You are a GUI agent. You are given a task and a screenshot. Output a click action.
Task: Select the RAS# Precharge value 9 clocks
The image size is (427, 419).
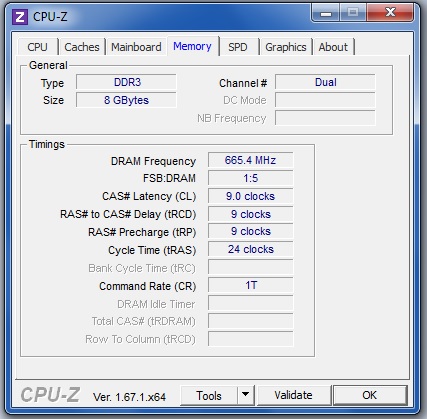click(x=251, y=231)
